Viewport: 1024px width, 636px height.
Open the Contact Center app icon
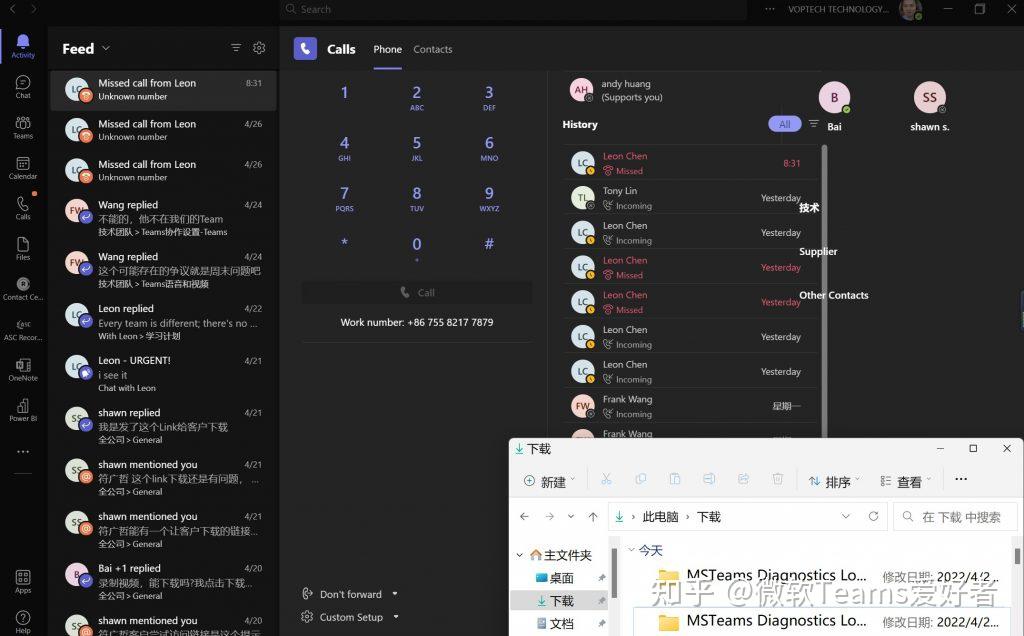click(x=23, y=289)
